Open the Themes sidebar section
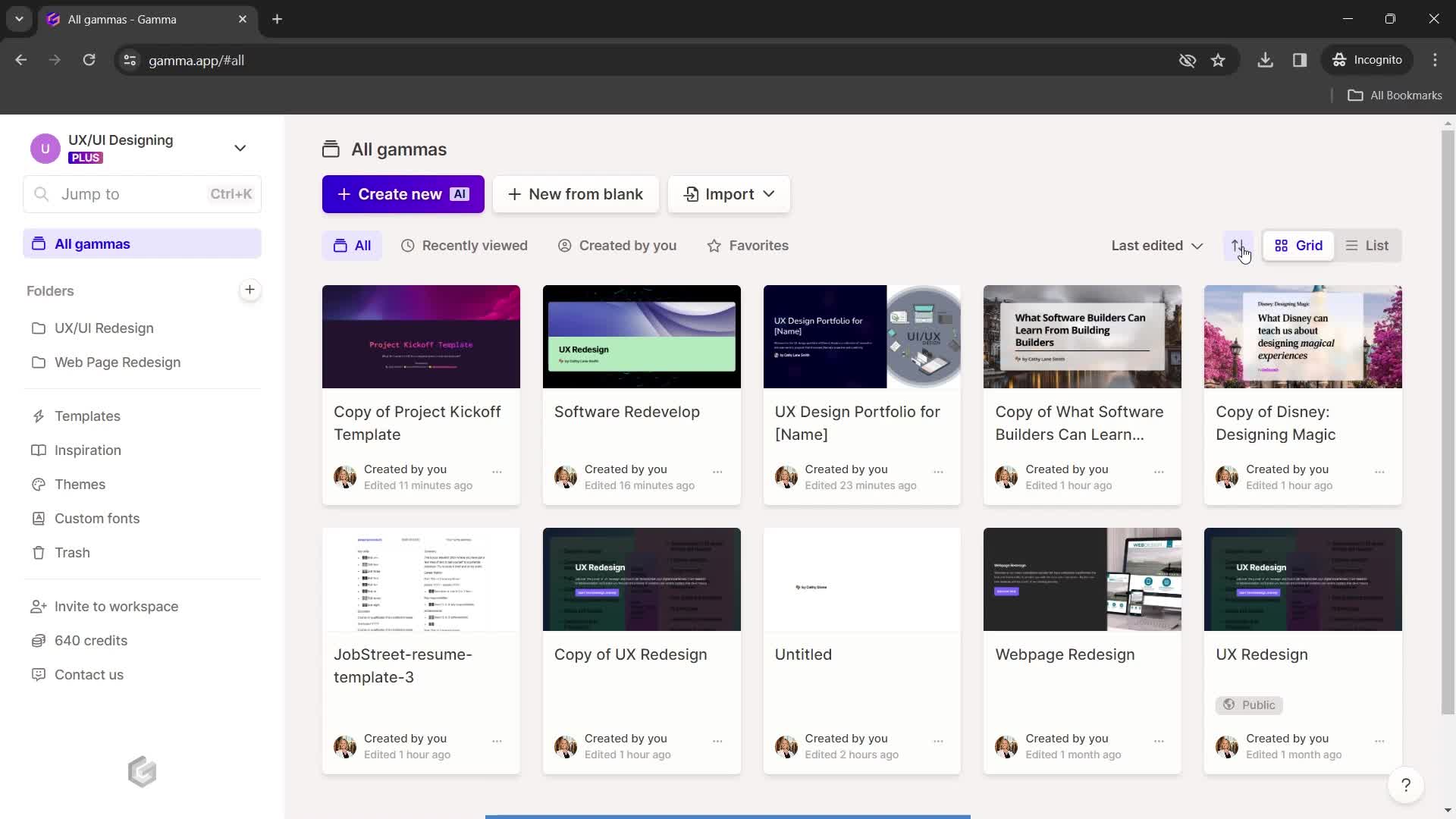 [80, 483]
